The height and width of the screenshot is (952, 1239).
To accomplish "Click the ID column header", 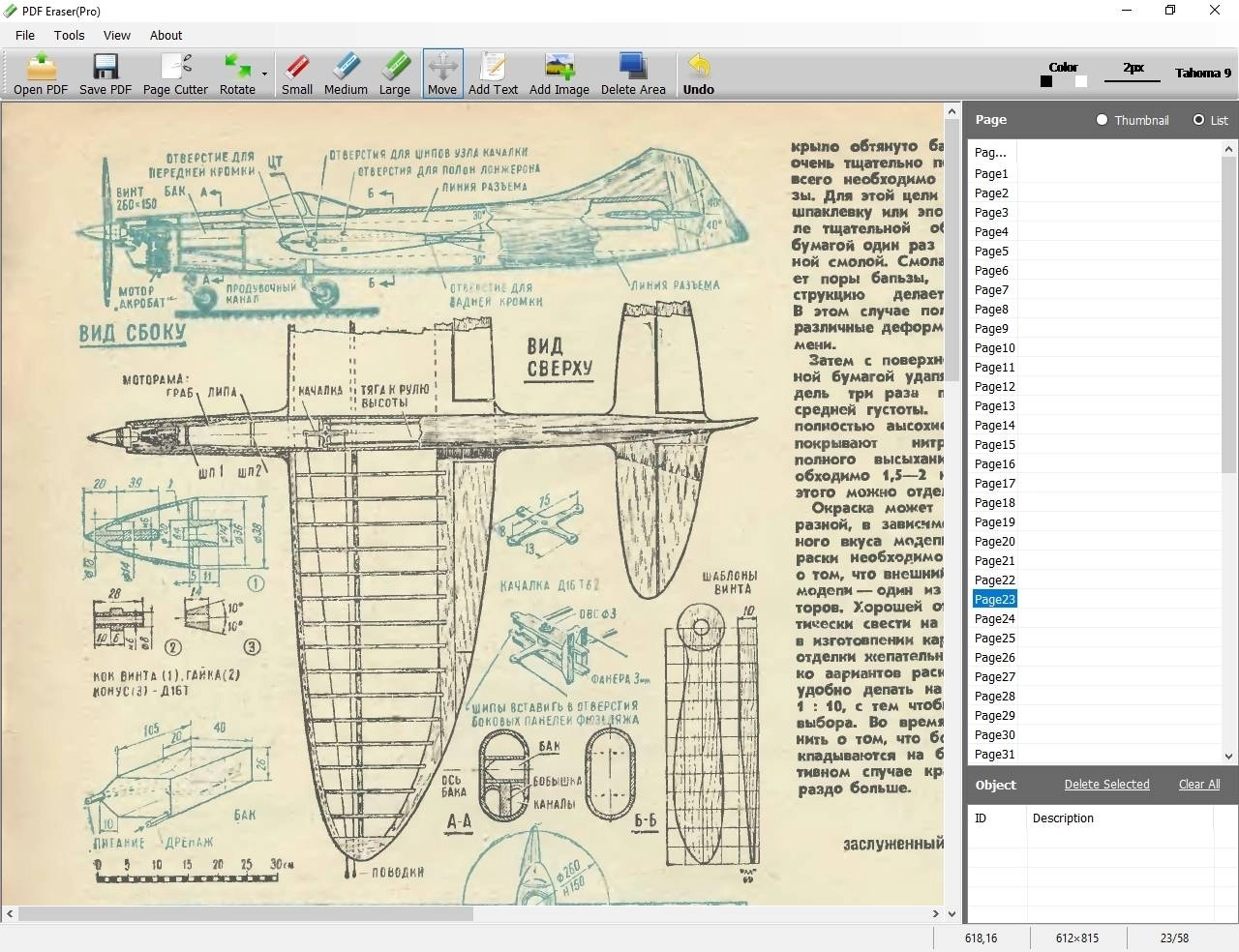I will pos(997,818).
